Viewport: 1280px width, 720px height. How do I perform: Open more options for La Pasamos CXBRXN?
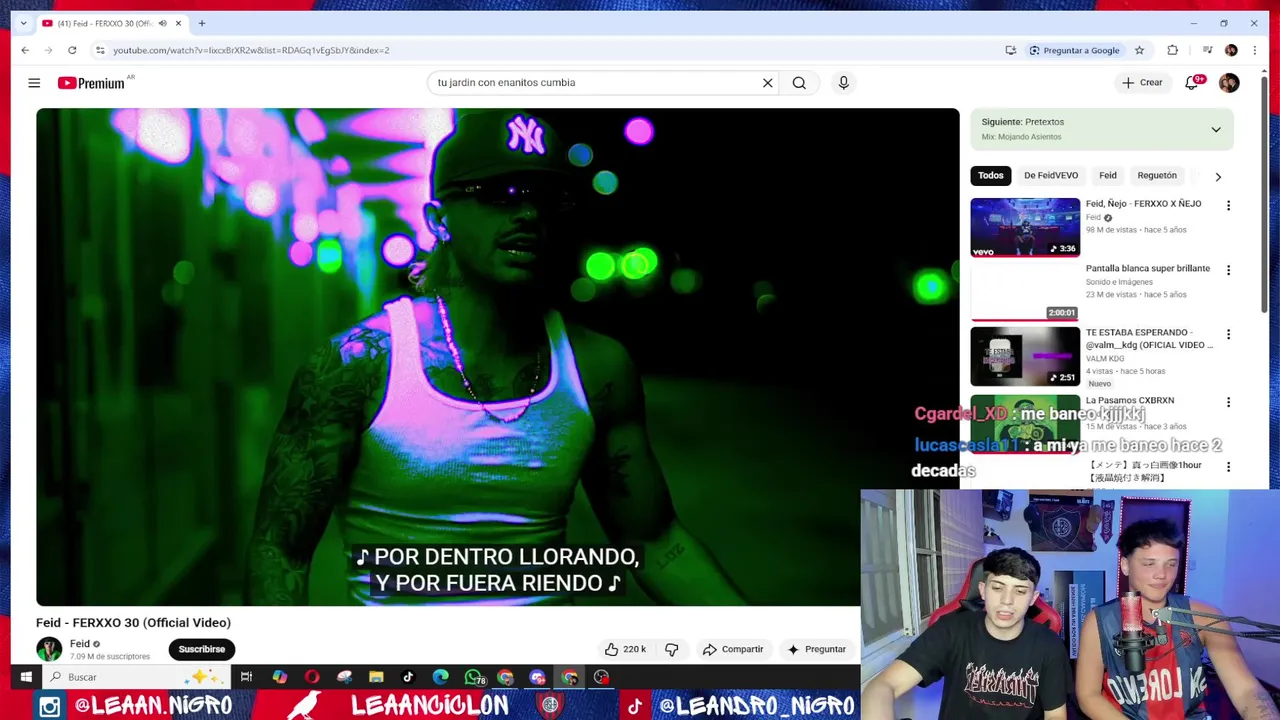click(x=1228, y=402)
